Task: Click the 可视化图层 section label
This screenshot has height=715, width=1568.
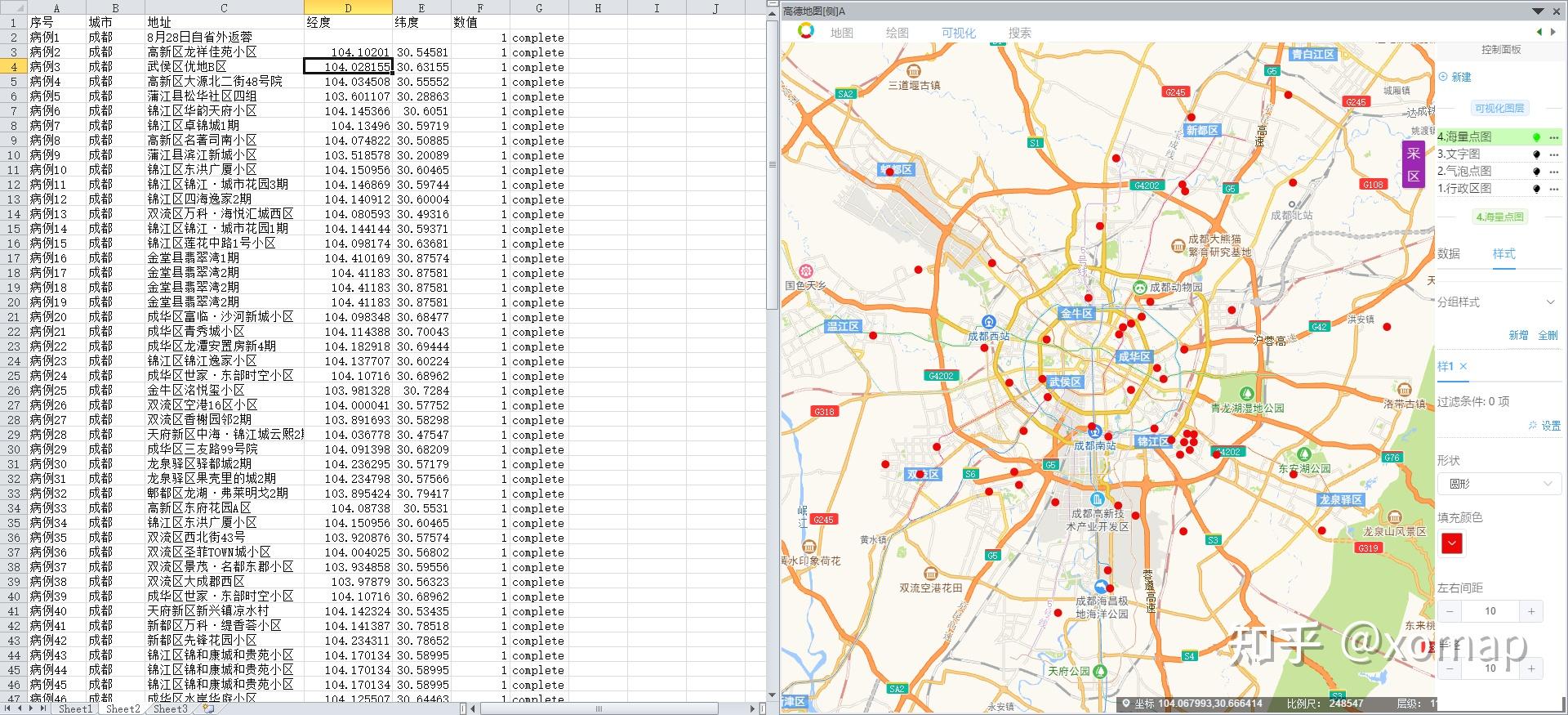Action: 1499,108
